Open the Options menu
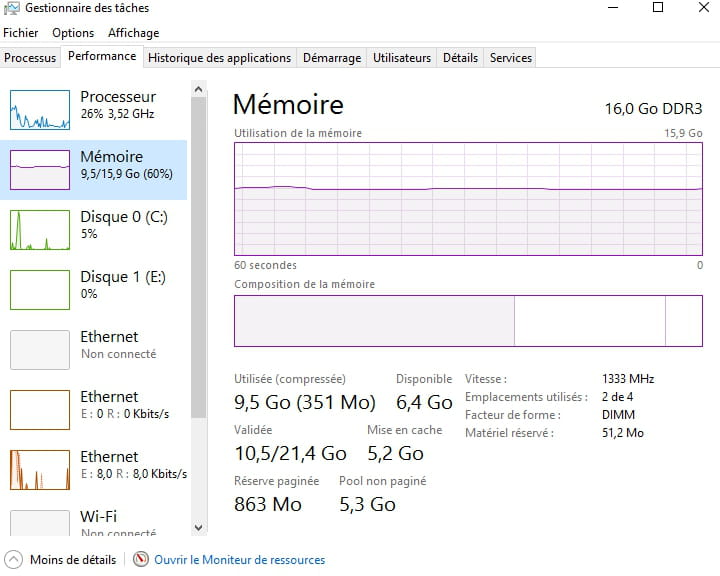The width and height of the screenshot is (720, 576). click(73, 33)
